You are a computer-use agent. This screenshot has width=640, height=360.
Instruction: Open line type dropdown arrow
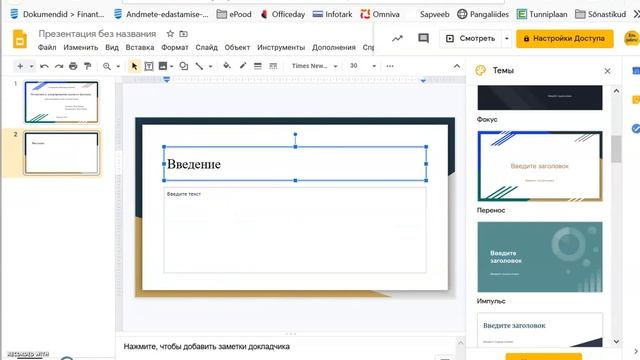point(211,66)
